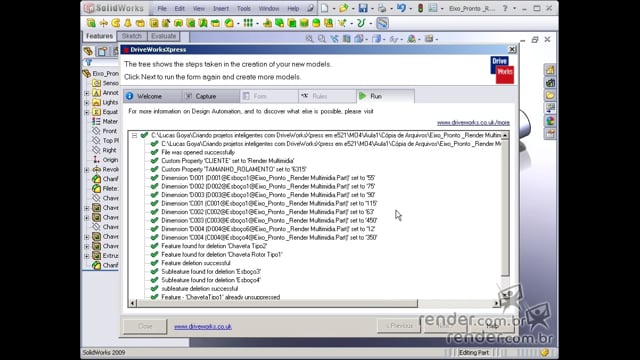640x360 pixels.
Task: Click the Edit Appearance color ball icon
Action: pos(411,39)
